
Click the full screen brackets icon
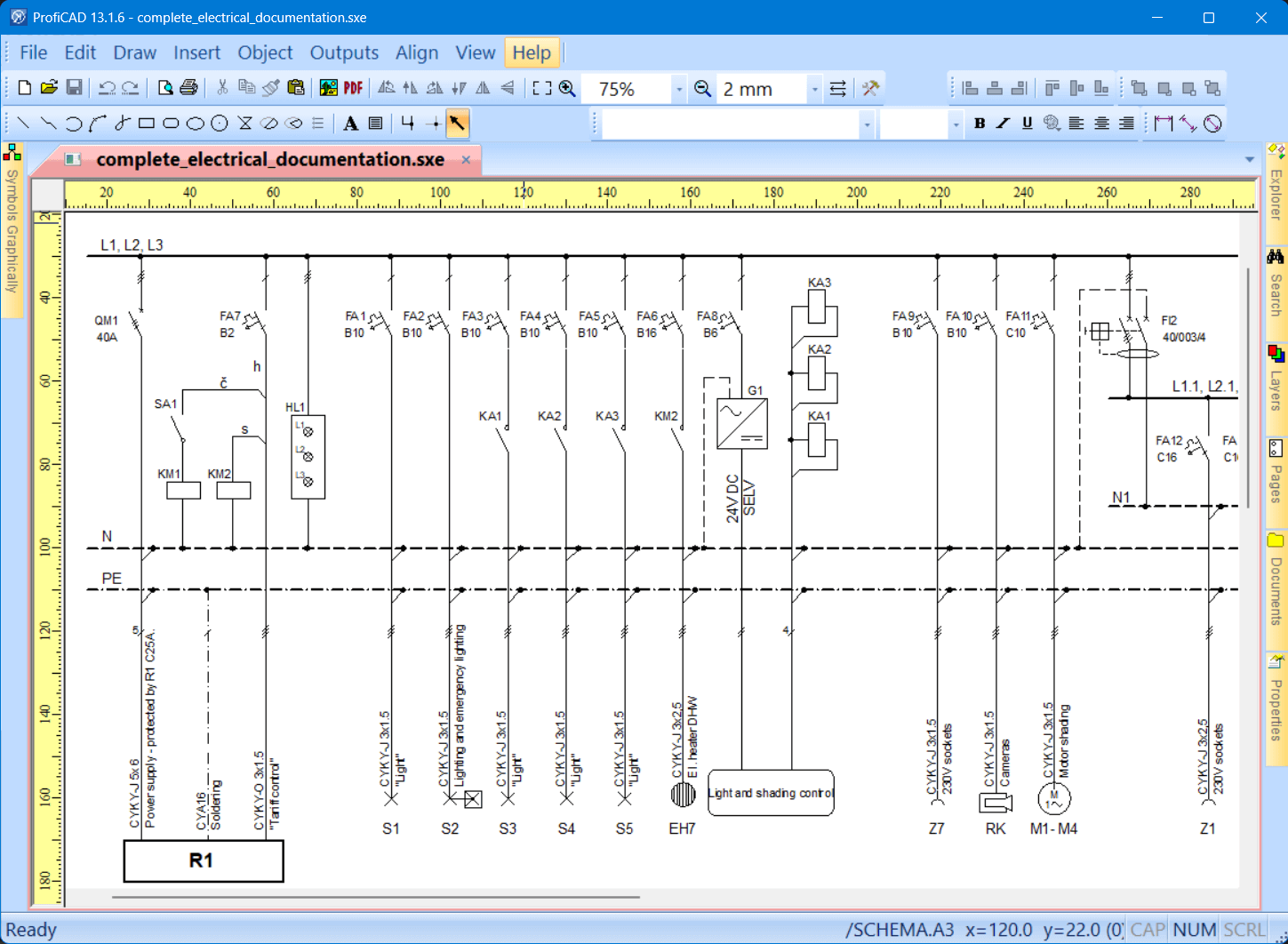(542, 88)
